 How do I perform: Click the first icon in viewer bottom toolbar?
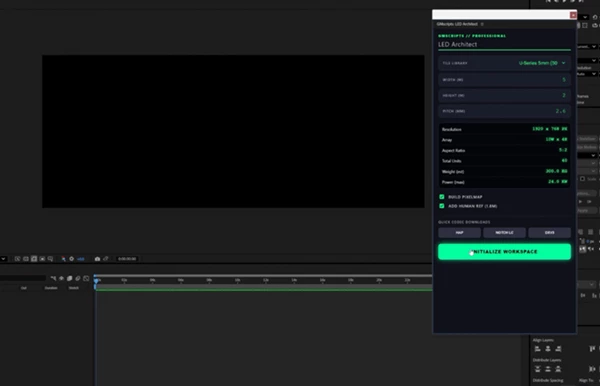[18, 259]
